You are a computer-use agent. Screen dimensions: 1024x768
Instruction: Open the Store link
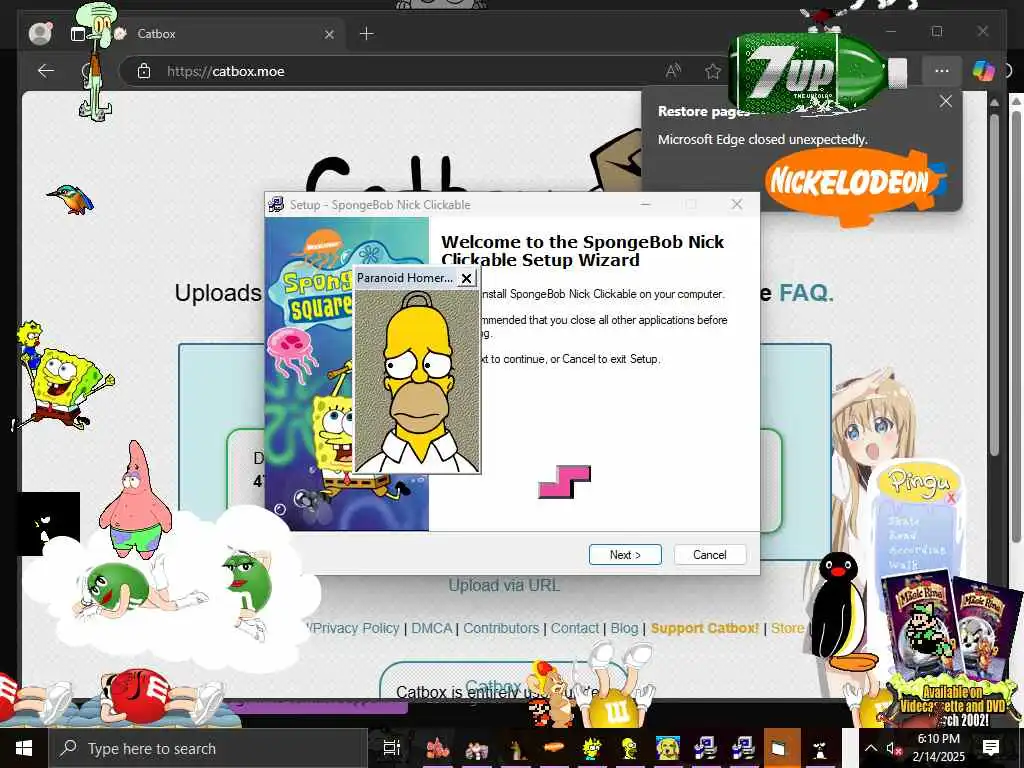[x=787, y=628]
